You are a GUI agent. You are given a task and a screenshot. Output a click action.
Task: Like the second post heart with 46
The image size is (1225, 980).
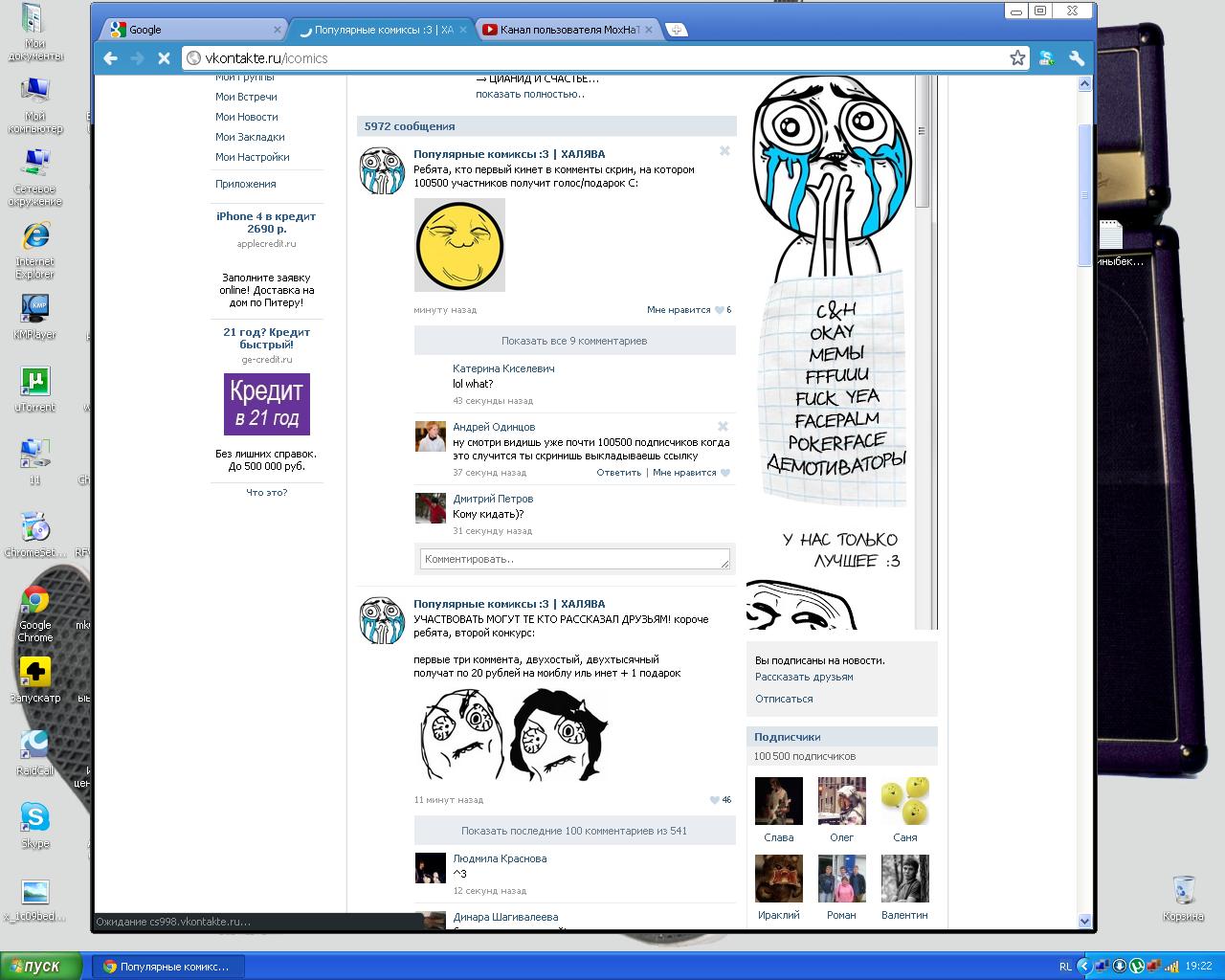(x=720, y=800)
